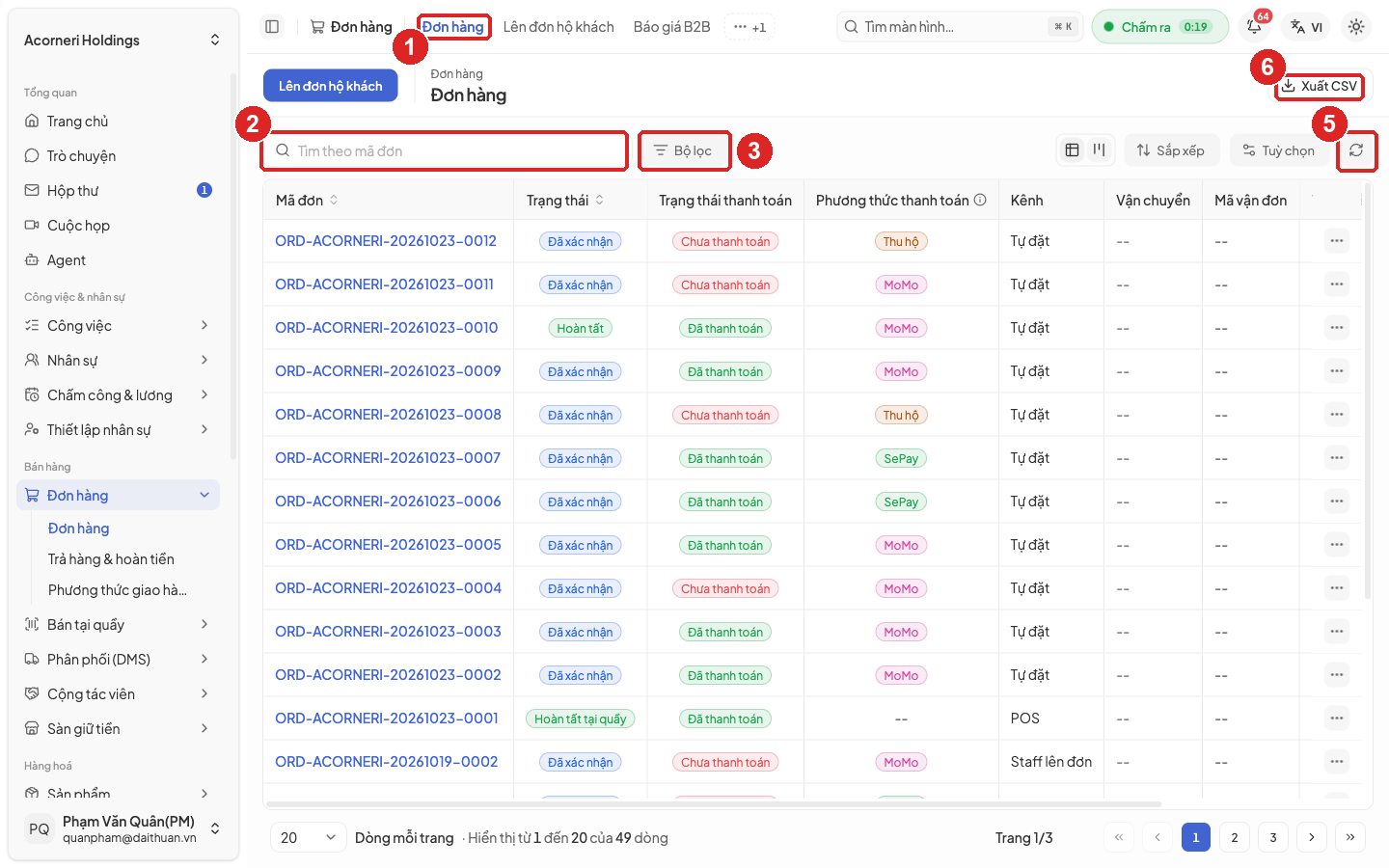Open the Phạm Văn Quân user menu
This screenshot has height=868, width=1389.
(123, 828)
